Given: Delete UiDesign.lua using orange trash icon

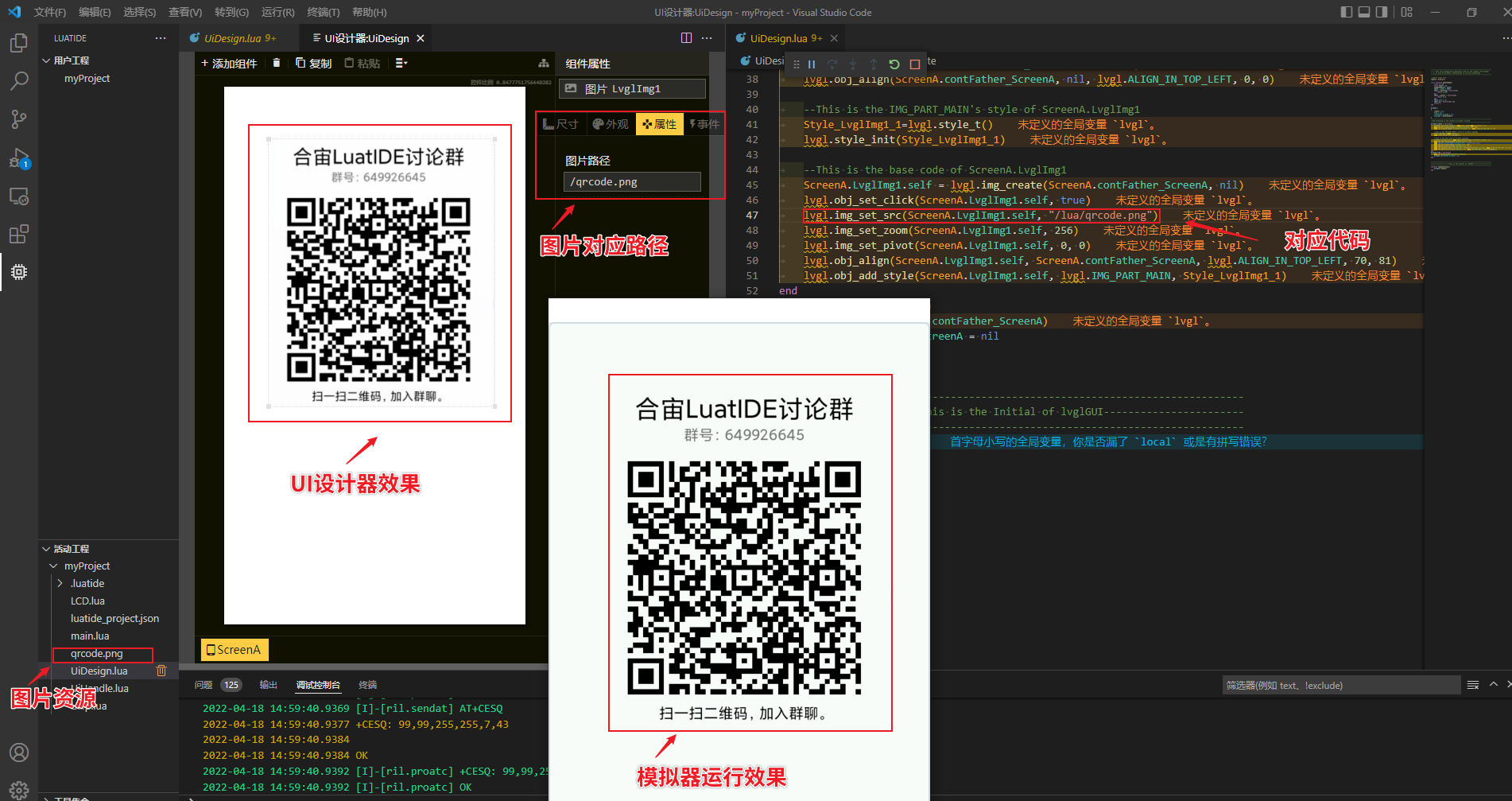Looking at the screenshot, I should coord(161,671).
